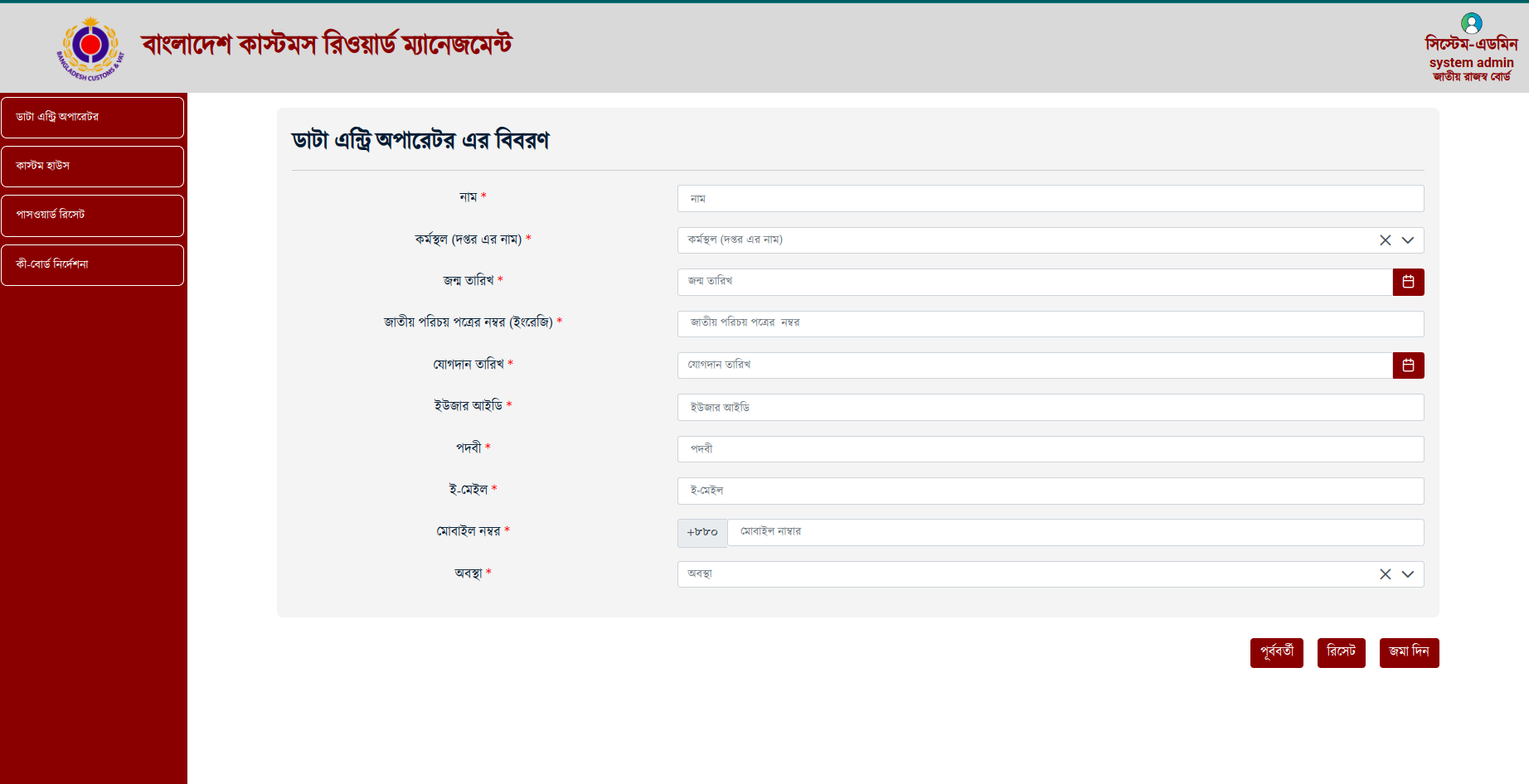Viewport: 1529px width, 784px height.
Task: Focus the ইউজার আইডি input field
Action: (1051, 408)
